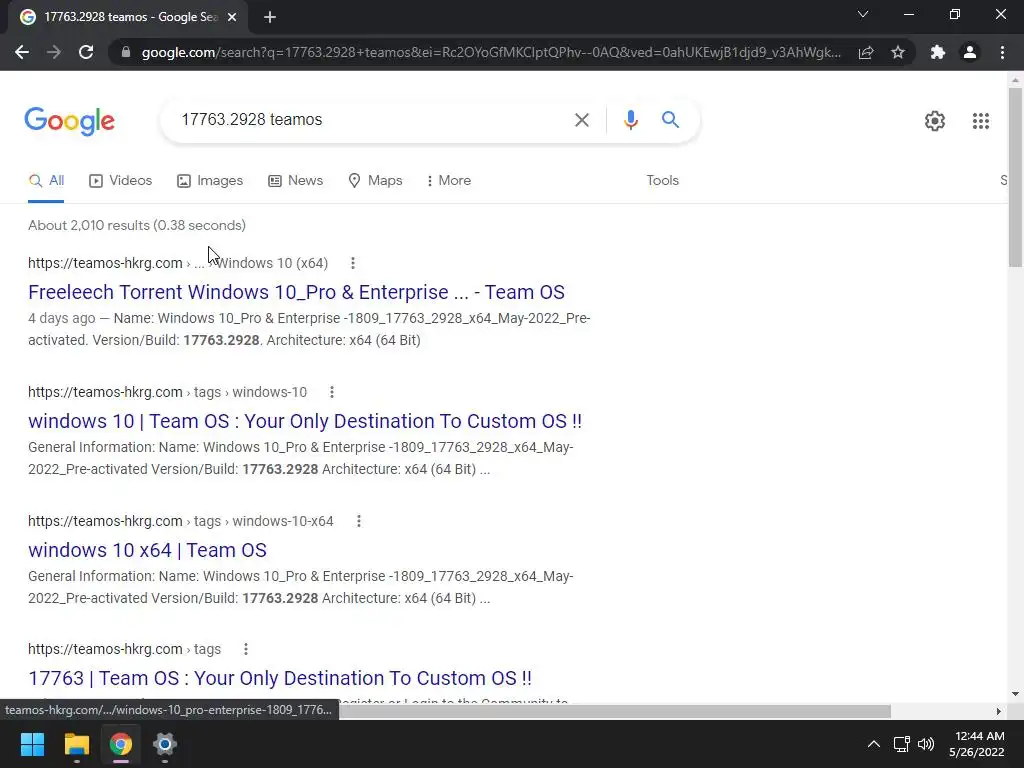This screenshot has width=1024, height=768.
Task: Click the address bar URL
Action: click(490, 52)
